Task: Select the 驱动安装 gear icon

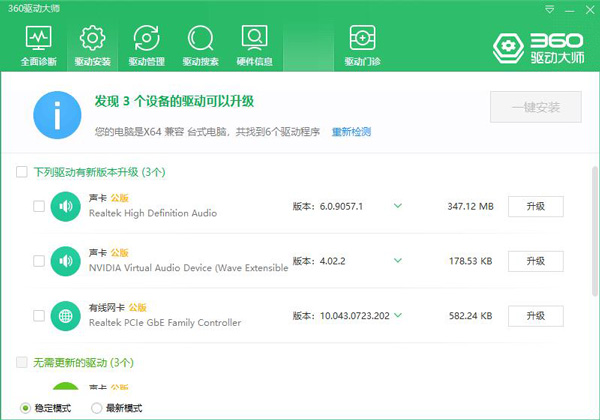Action: (x=92, y=38)
